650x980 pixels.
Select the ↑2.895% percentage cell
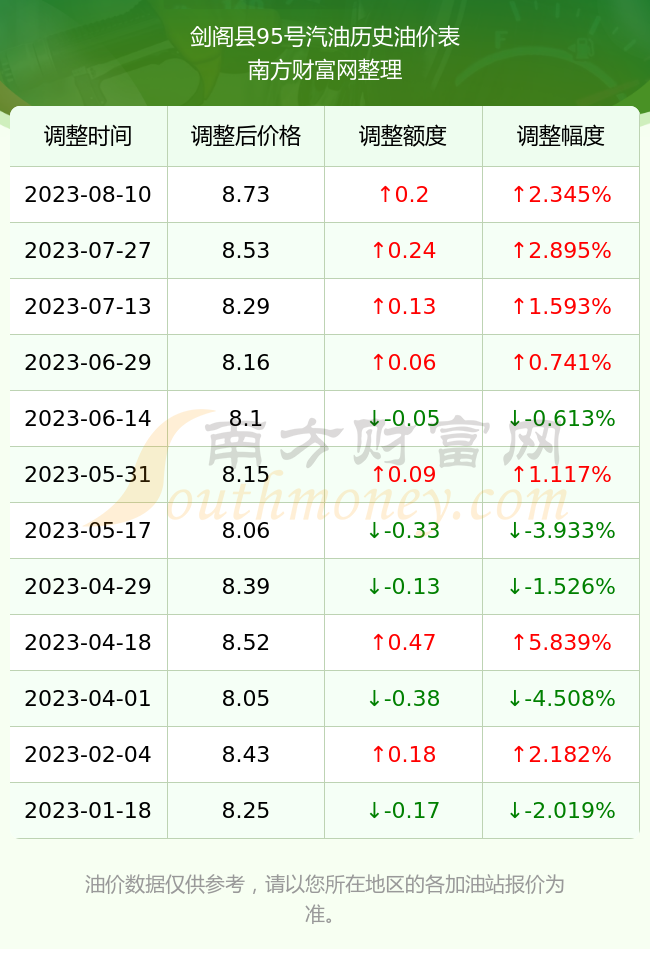pos(561,251)
